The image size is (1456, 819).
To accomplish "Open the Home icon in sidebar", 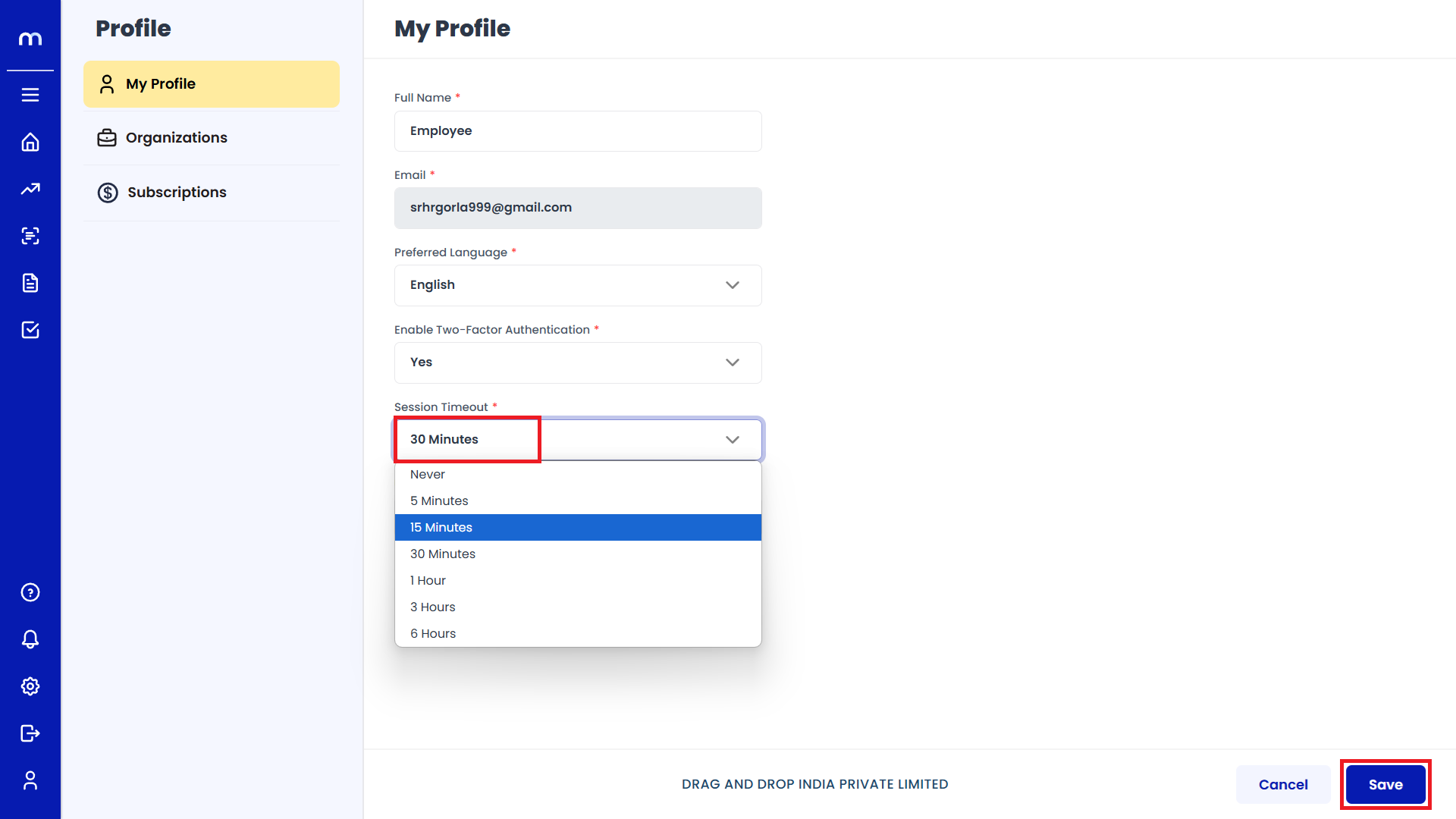I will coord(30,143).
